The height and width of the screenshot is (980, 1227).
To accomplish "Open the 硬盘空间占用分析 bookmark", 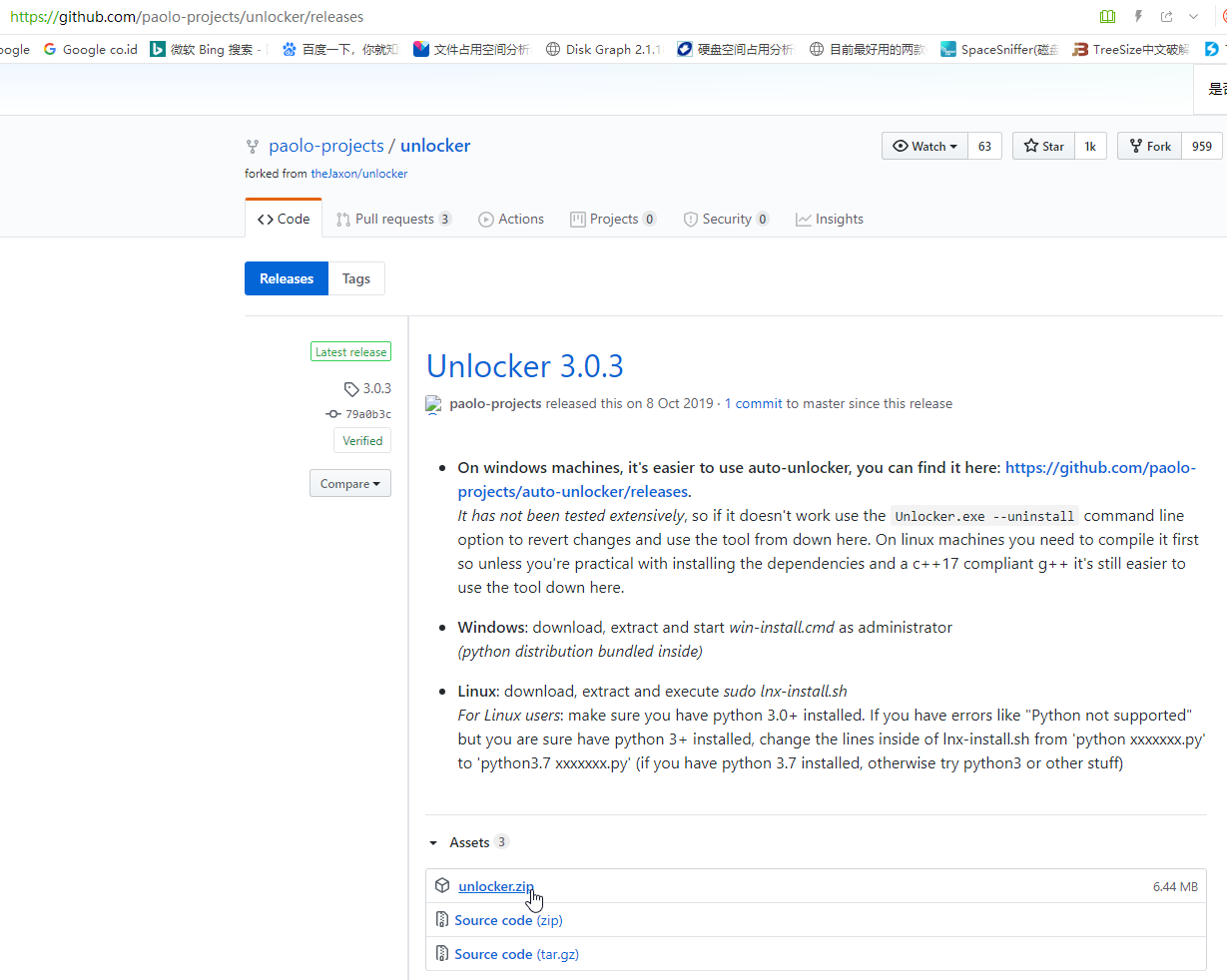I will [x=735, y=49].
